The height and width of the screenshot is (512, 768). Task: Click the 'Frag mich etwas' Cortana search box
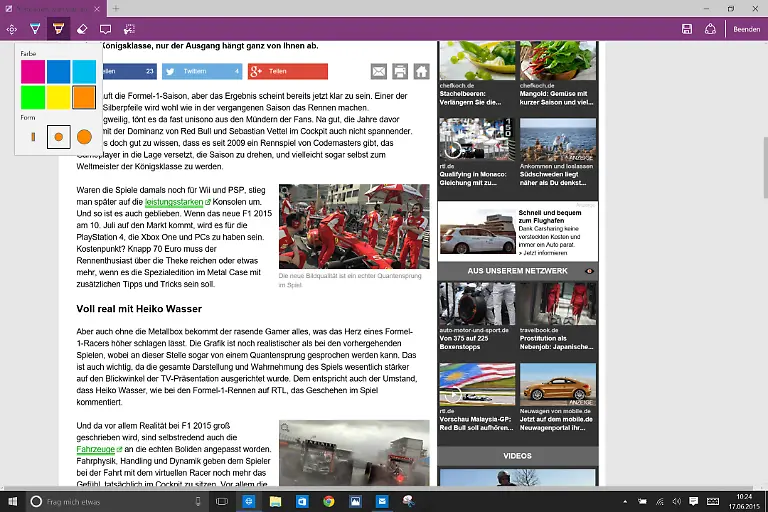tap(120, 501)
